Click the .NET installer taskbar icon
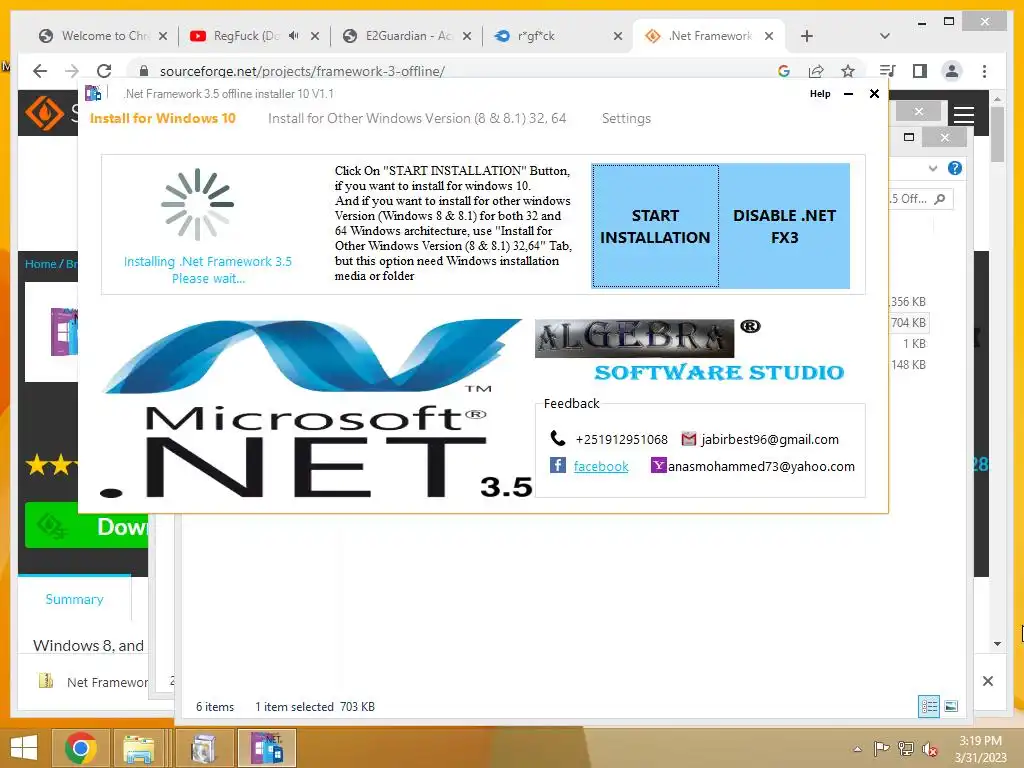Screen dimensions: 1024x768 pos(267,748)
